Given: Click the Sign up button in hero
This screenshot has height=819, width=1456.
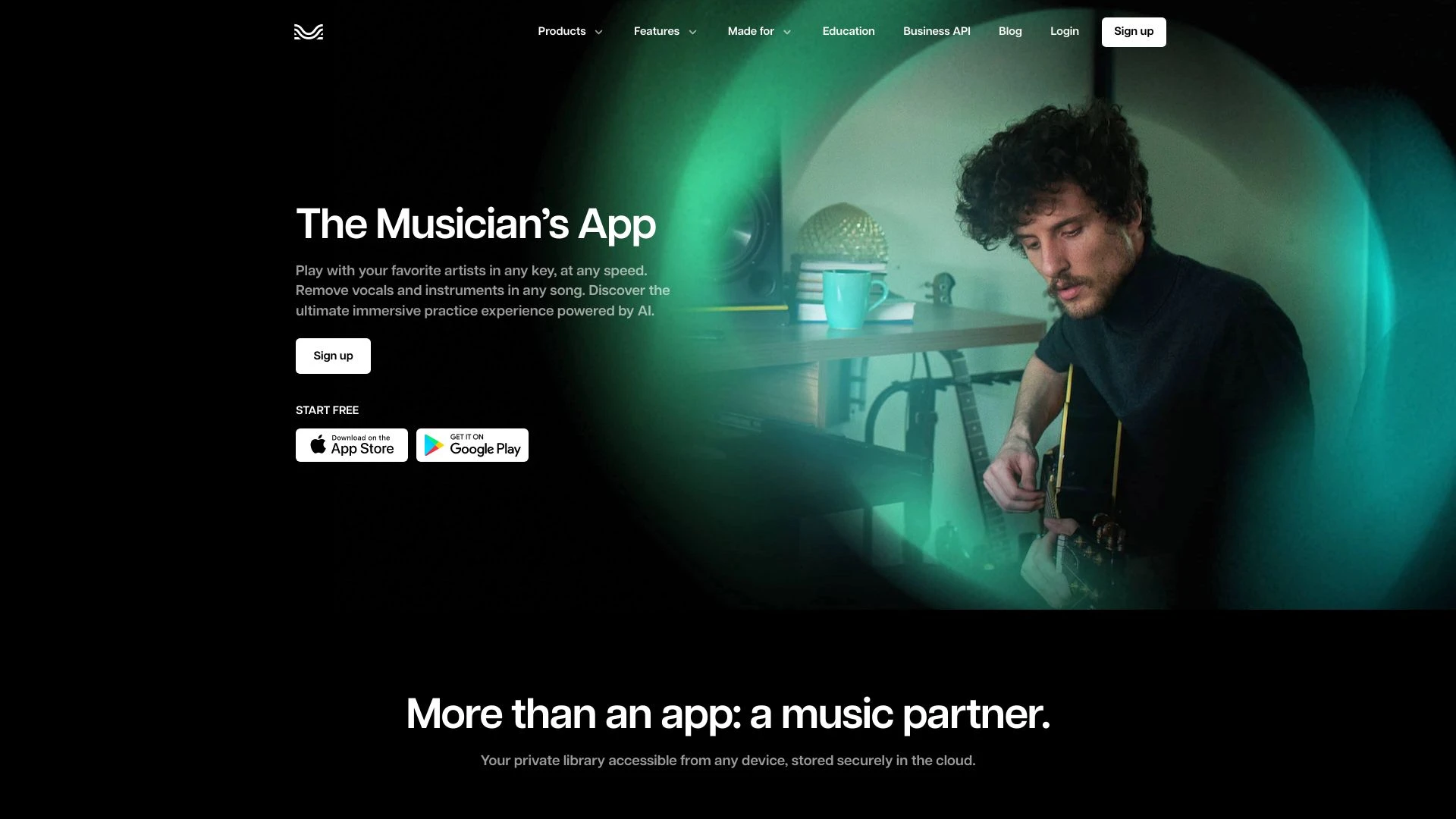Looking at the screenshot, I should 333,356.
